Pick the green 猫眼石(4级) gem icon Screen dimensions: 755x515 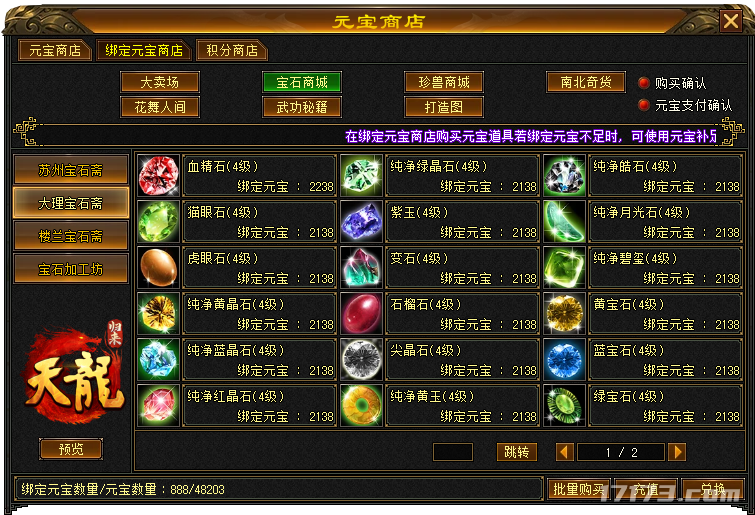pyautogui.click(x=158, y=221)
